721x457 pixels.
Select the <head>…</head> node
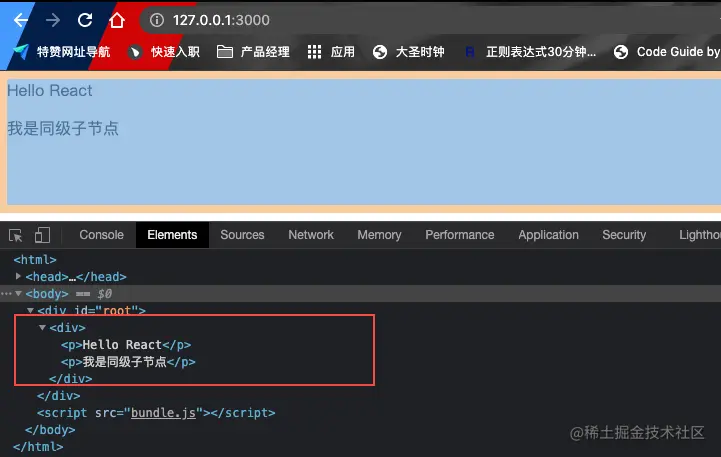tap(76, 277)
